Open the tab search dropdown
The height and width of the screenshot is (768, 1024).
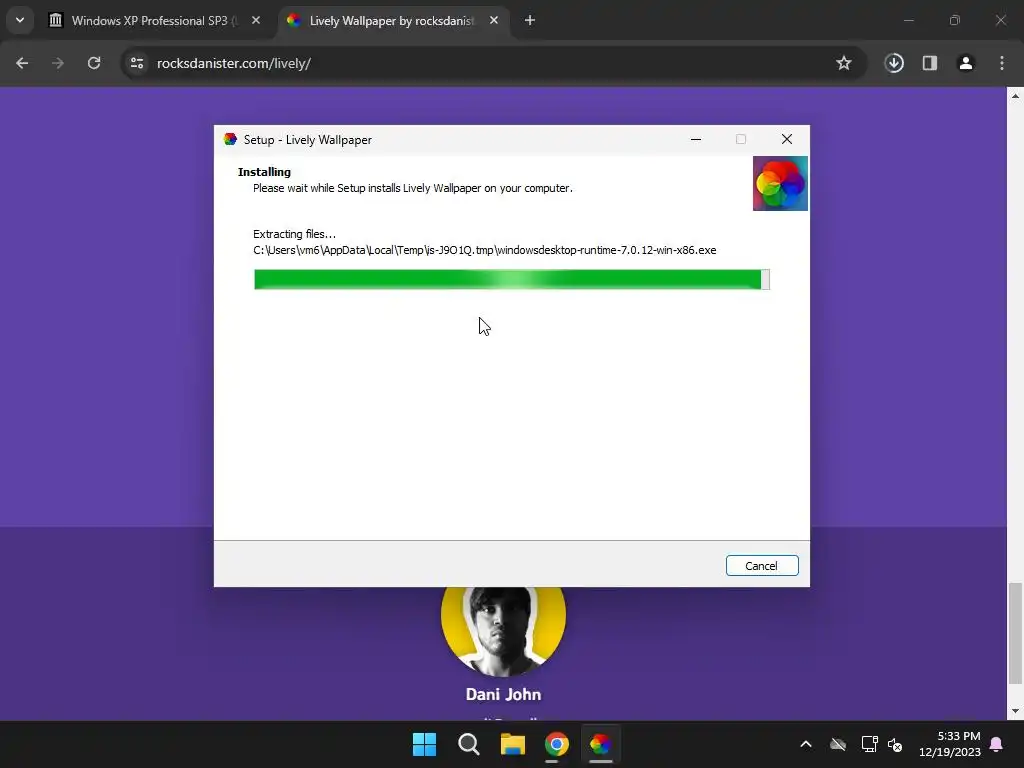[x=20, y=20]
